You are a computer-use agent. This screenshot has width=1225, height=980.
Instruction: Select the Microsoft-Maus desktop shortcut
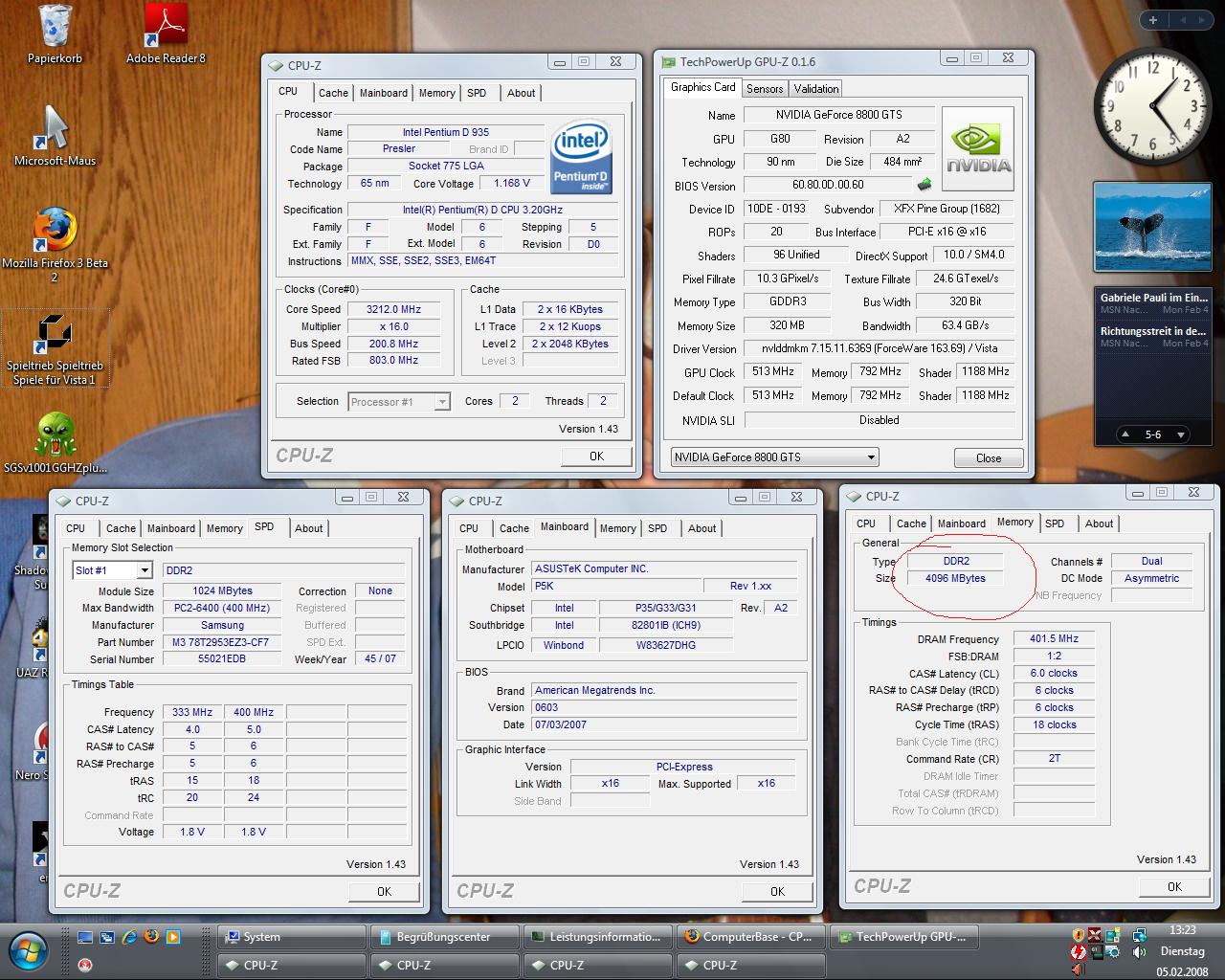tap(55, 136)
